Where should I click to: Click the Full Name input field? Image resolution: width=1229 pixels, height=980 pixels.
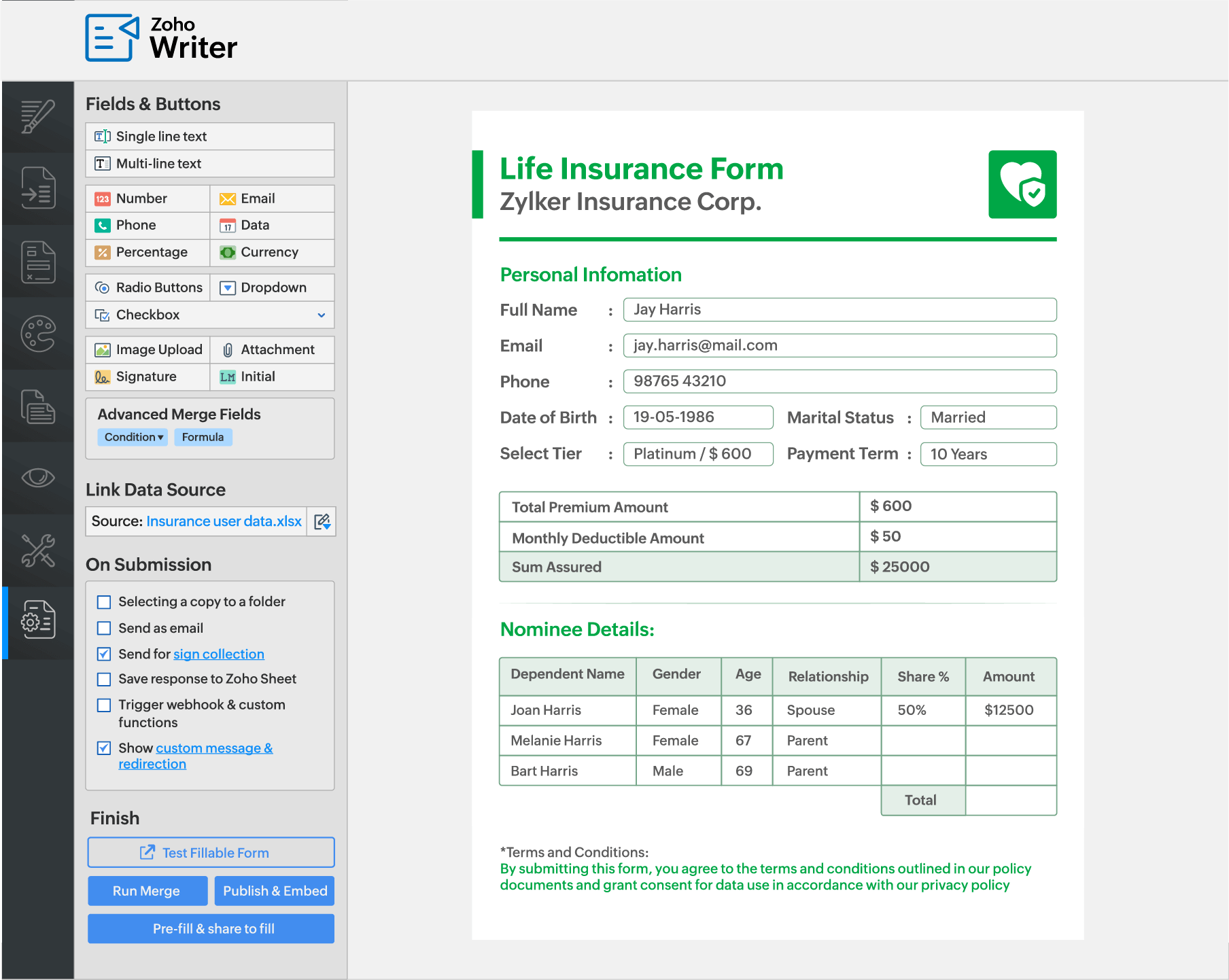840,310
